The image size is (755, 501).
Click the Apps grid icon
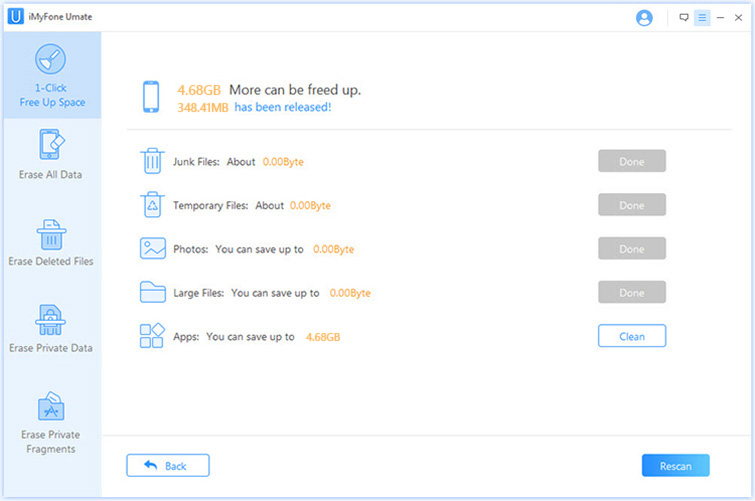[152, 336]
